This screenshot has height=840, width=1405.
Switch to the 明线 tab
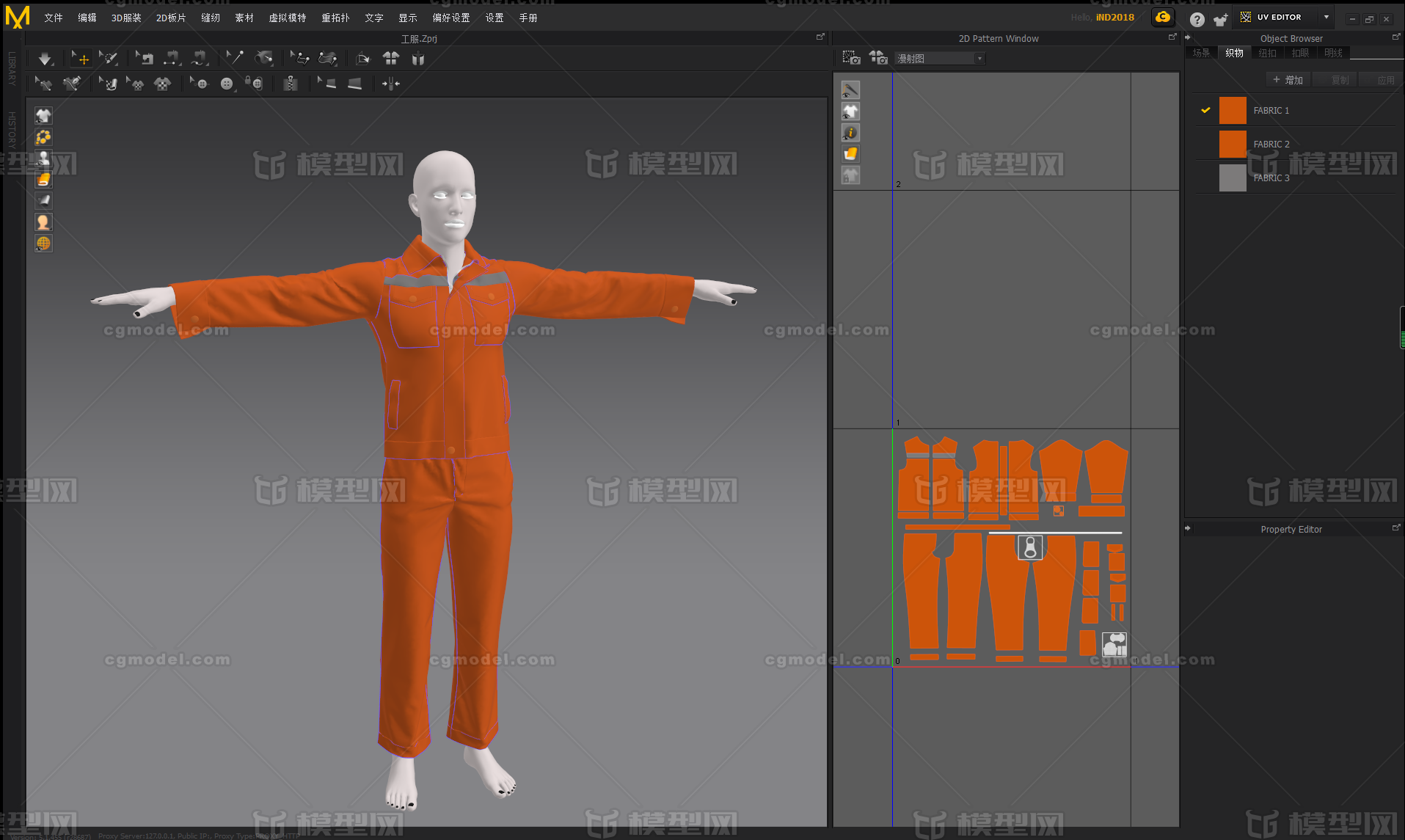(x=1333, y=53)
